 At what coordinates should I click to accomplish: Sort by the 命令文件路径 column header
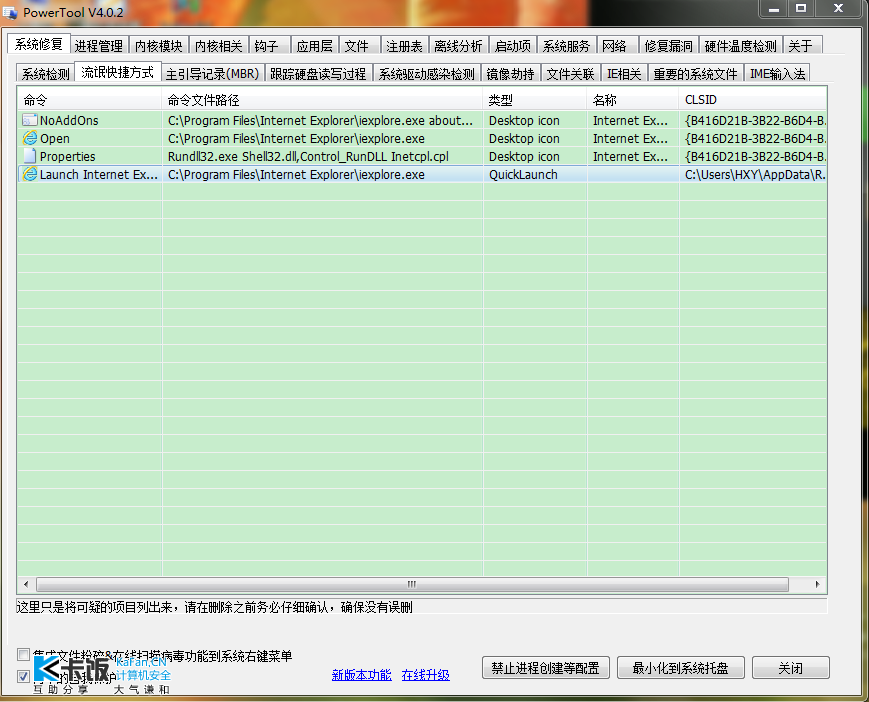click(x=322, y=100)
